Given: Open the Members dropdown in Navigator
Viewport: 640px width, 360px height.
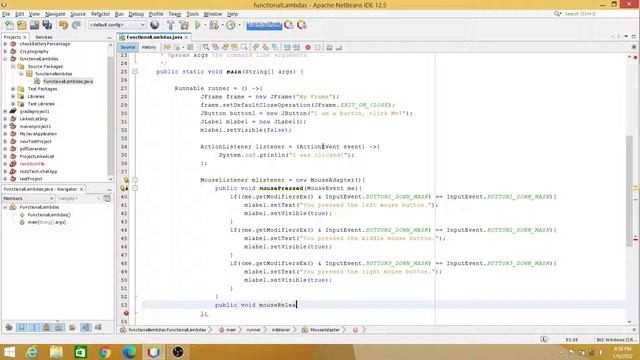Looking at the screenshot, I should (28, 198).
